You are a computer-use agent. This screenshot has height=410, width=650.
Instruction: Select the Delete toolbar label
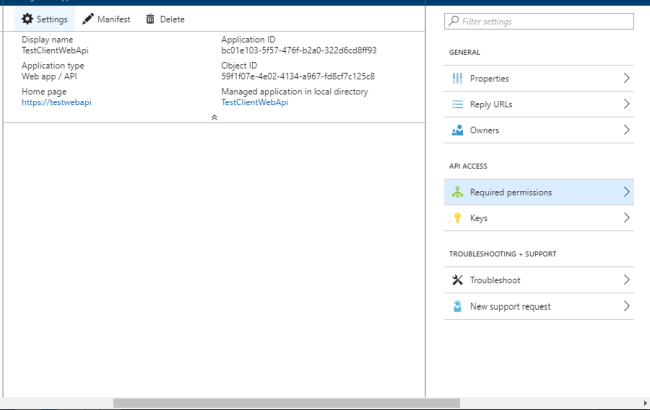pos(172,19)
